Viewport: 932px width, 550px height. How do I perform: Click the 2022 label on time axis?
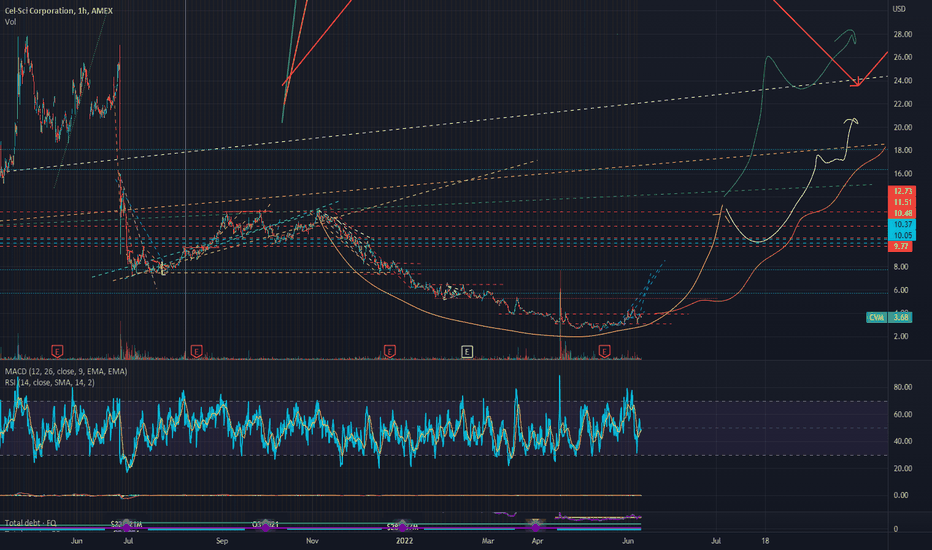(404, 541)
